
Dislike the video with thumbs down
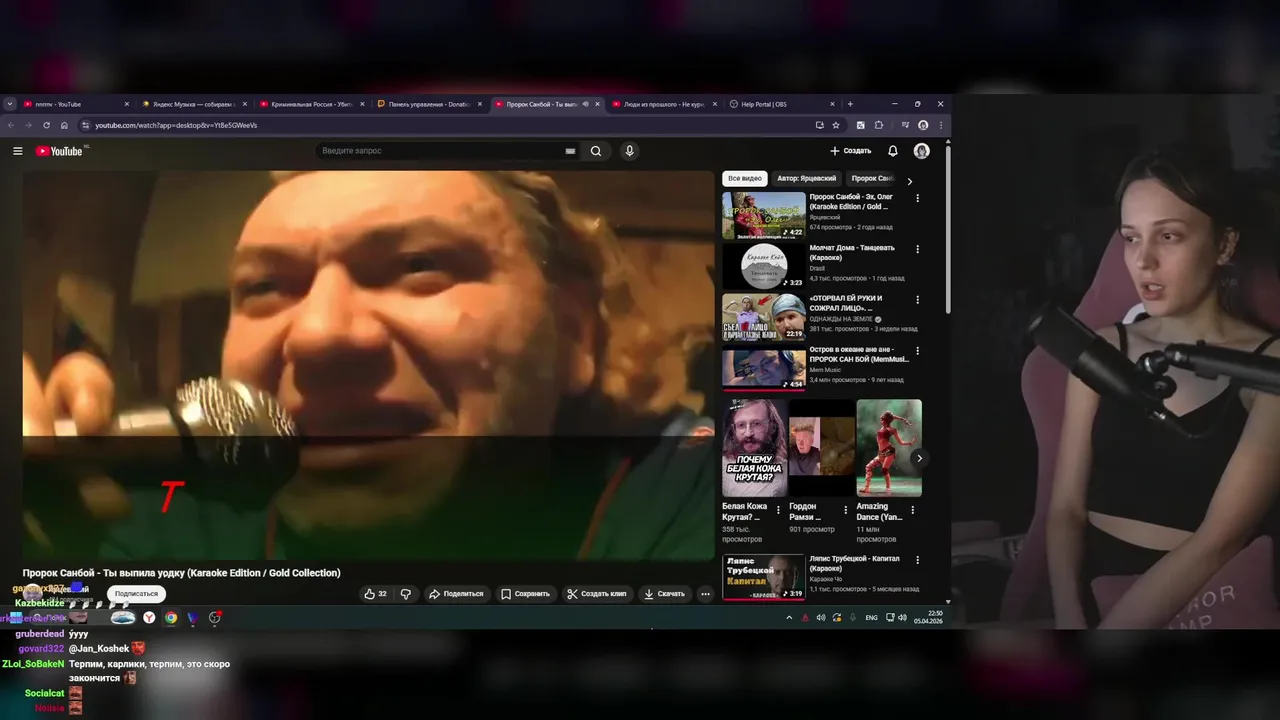coord(406,594)
